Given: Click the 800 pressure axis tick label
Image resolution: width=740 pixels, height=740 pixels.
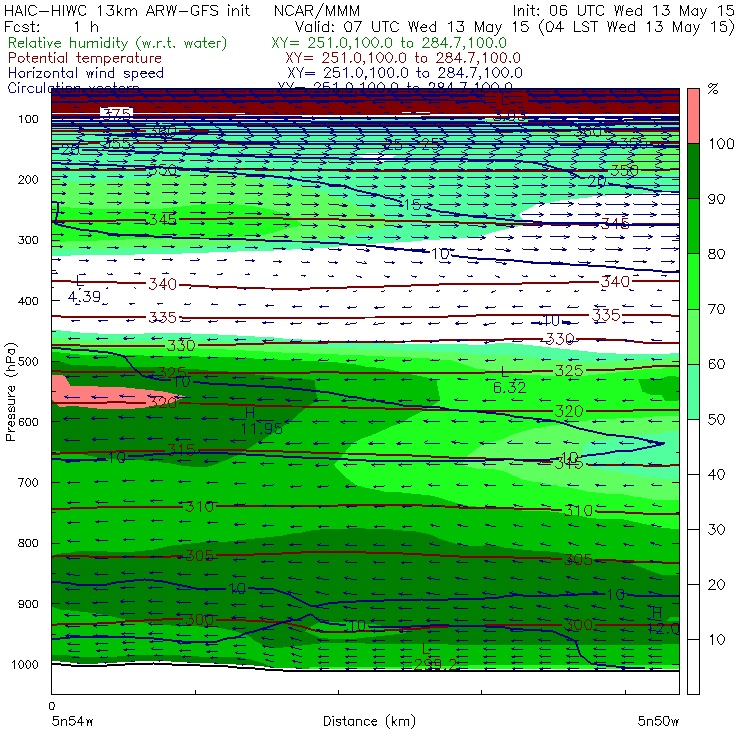Looking at the screenshot, I should (28, 543).
